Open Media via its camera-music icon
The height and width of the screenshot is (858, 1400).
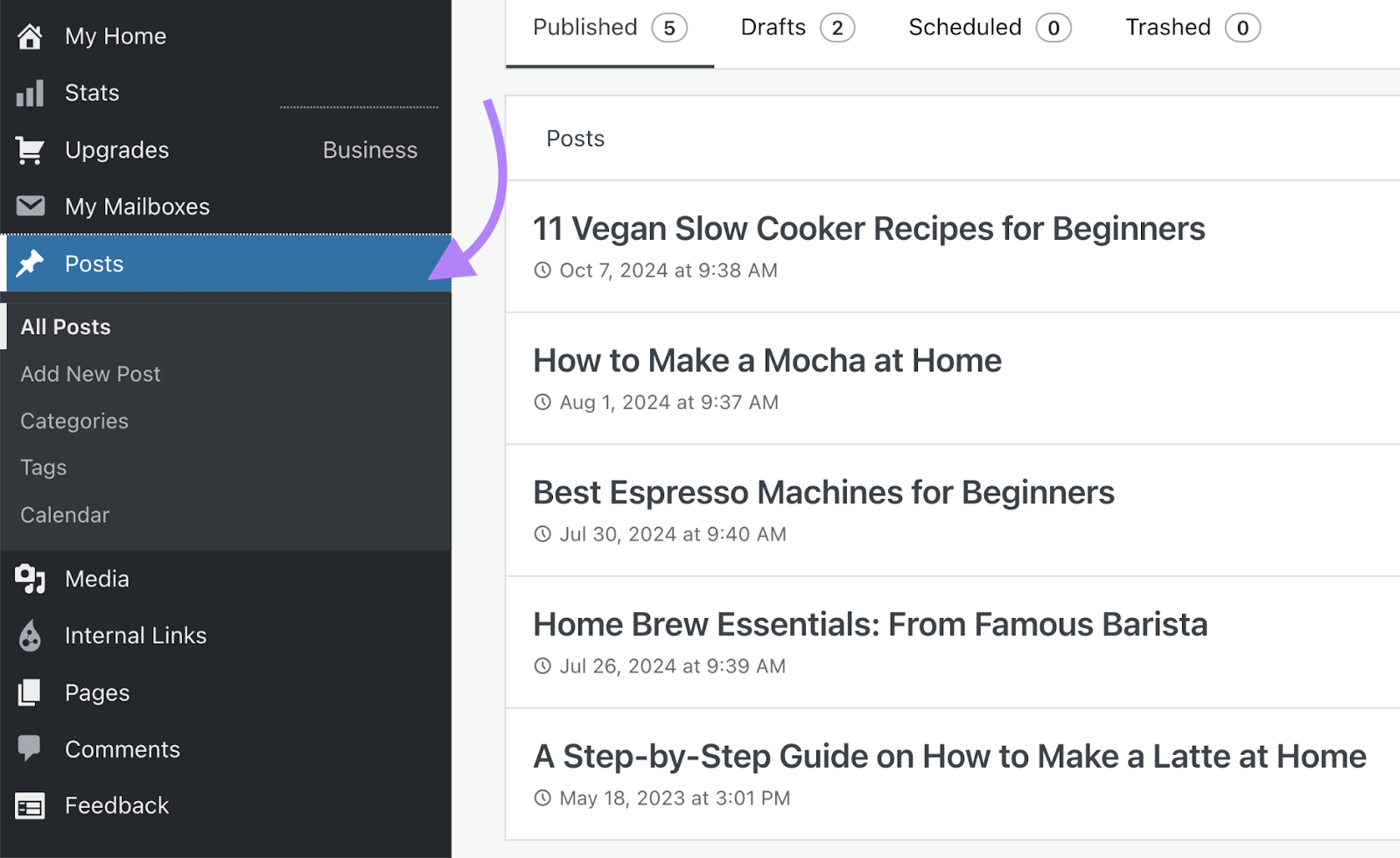[30, 579]
